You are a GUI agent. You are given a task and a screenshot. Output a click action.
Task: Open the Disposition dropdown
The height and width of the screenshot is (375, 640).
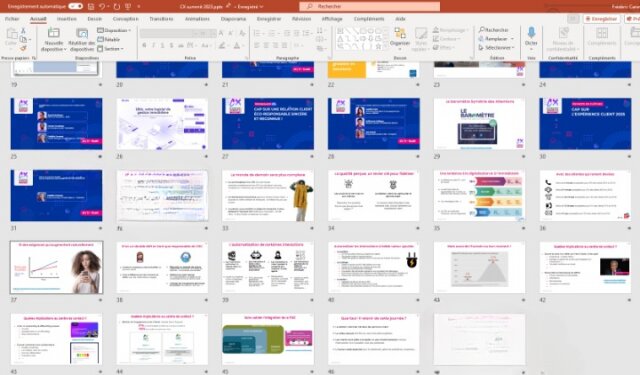114,30
